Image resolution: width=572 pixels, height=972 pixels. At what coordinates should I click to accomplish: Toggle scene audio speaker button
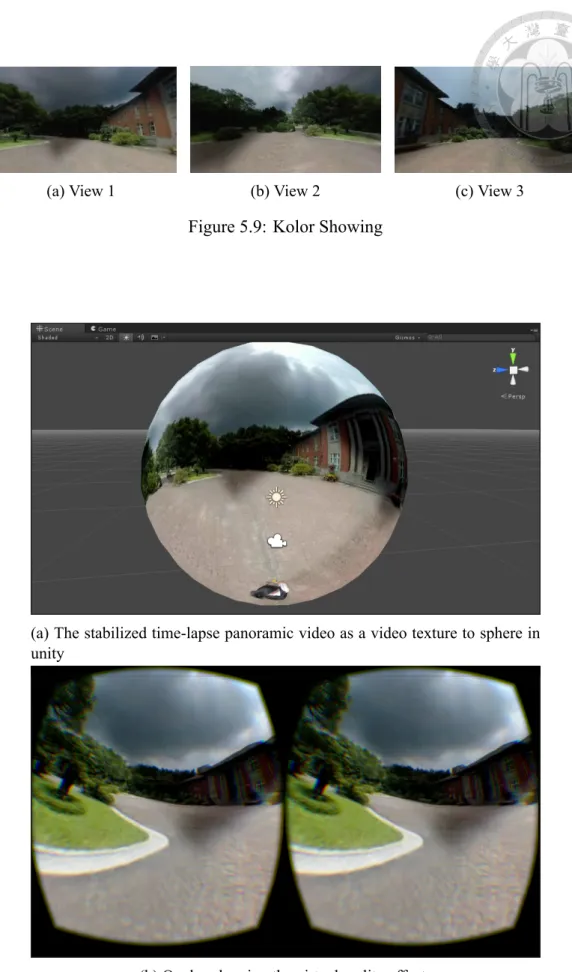[141, 337]
